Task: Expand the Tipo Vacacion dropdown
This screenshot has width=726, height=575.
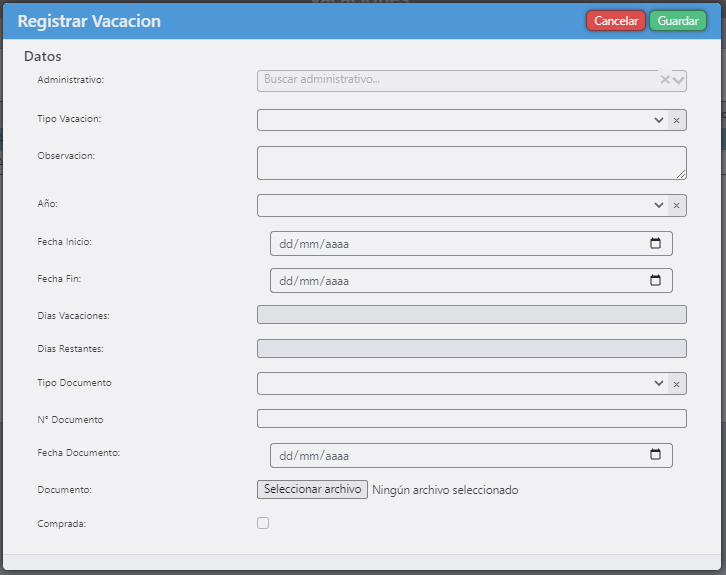Action: point(659,120)
